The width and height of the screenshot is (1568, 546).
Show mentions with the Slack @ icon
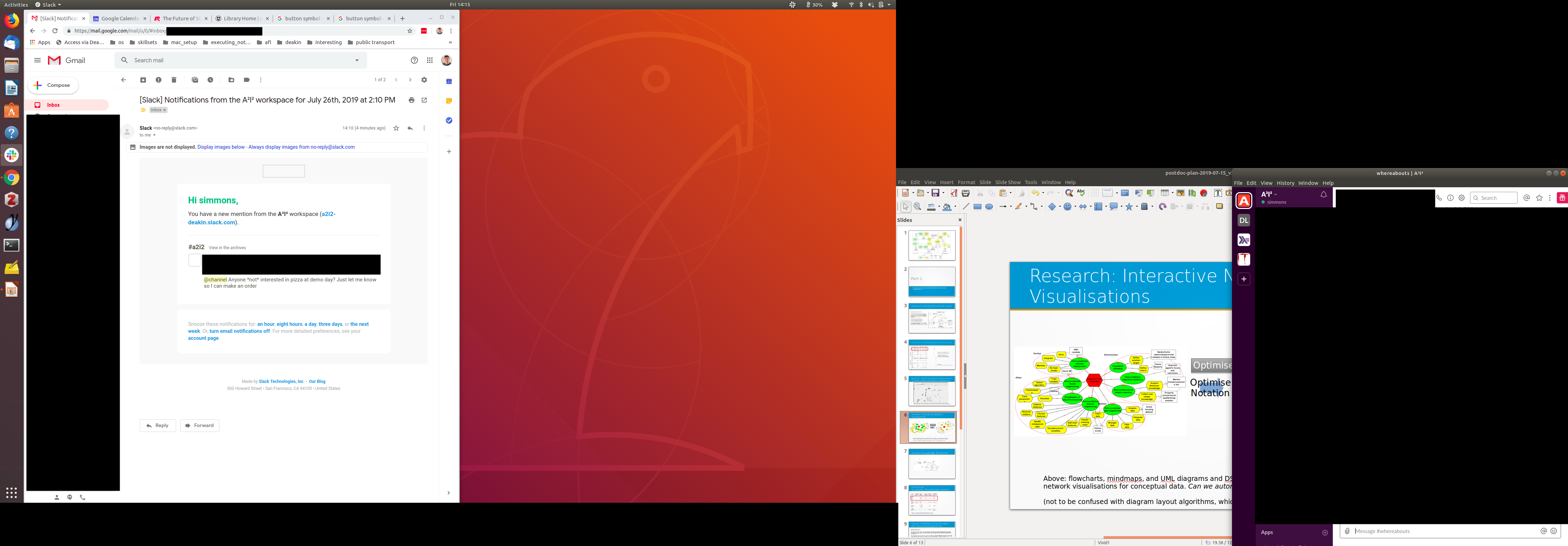click(x=1527, y=198)
